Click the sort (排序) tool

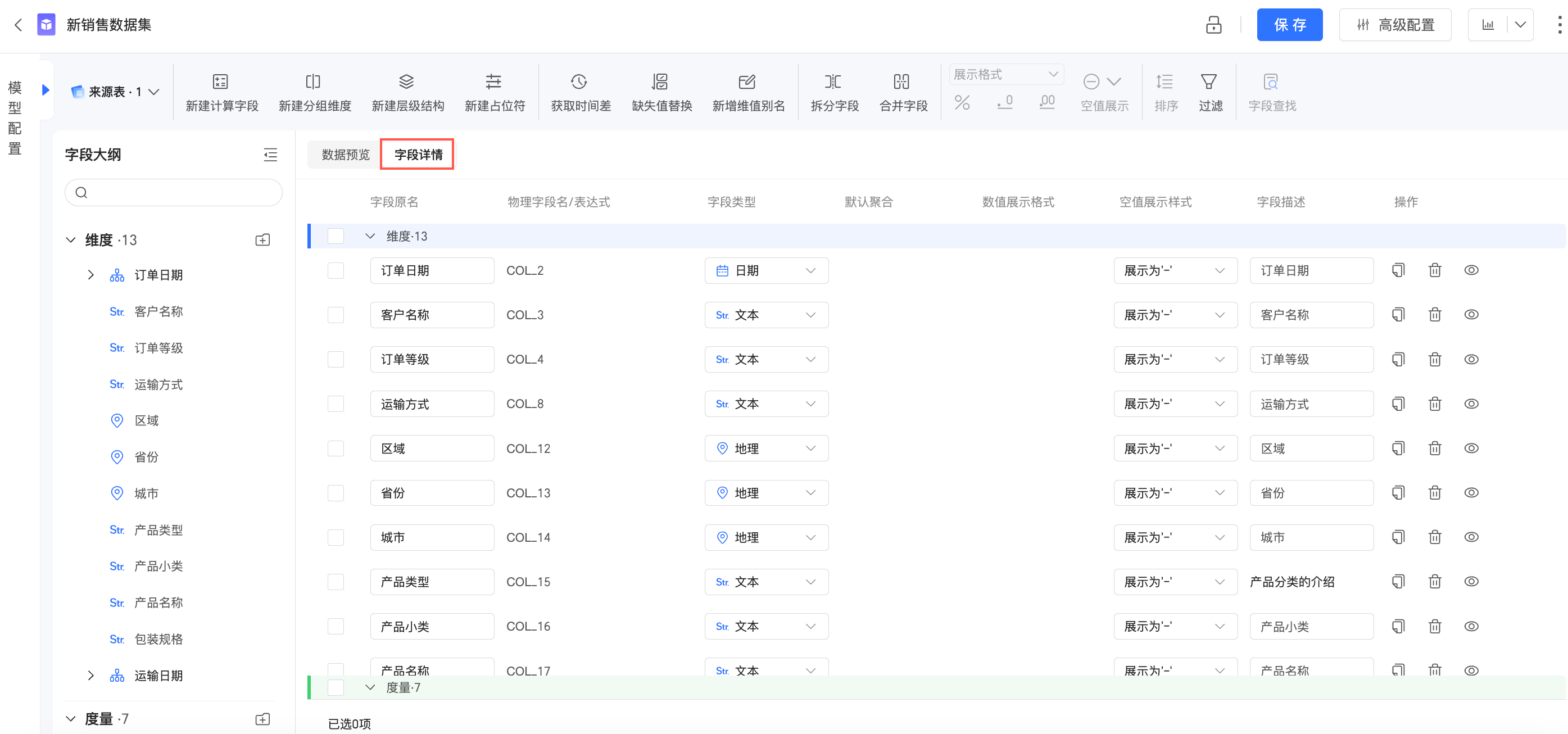1166,92
